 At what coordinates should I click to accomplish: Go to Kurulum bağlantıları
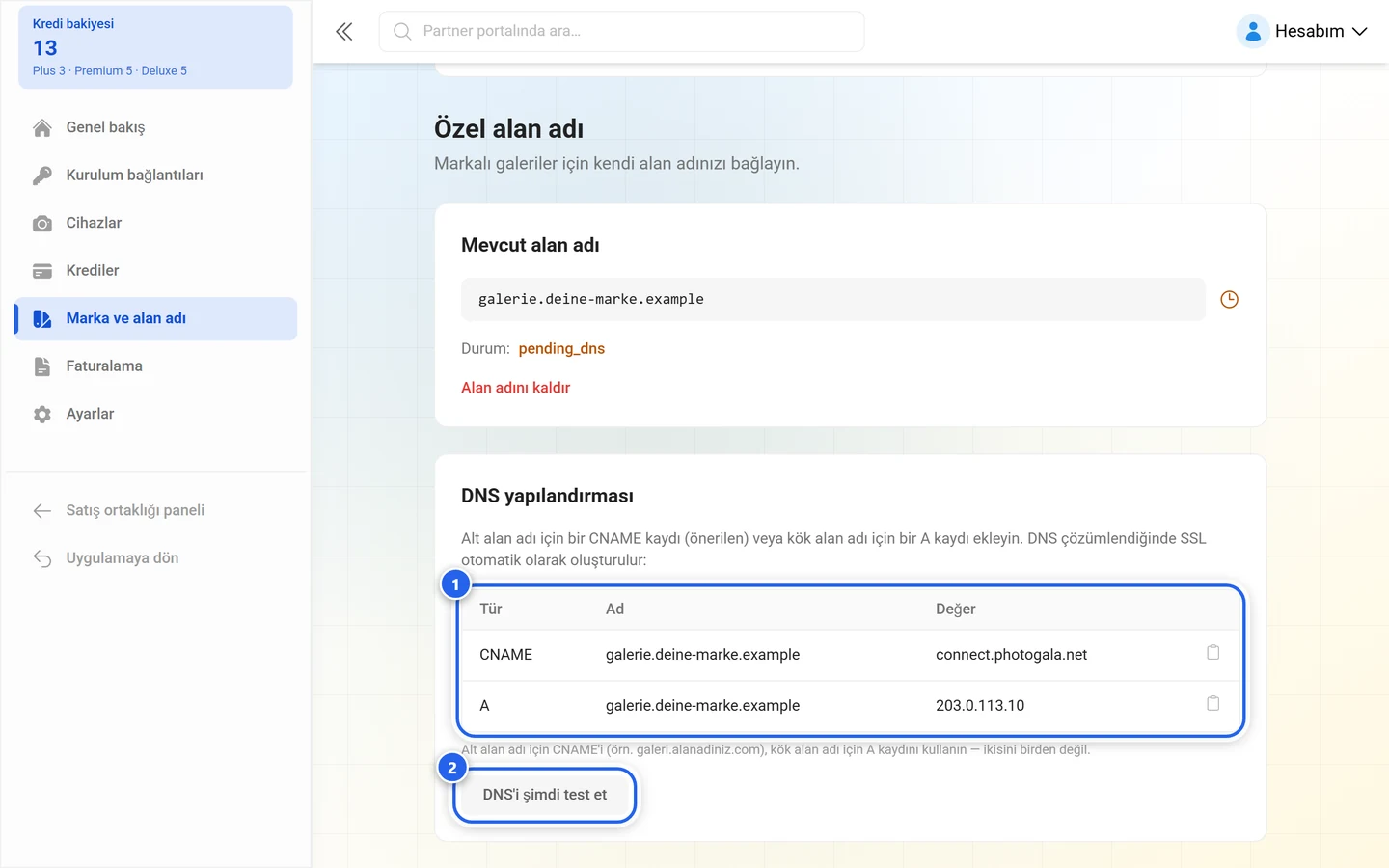pos(155,176)
